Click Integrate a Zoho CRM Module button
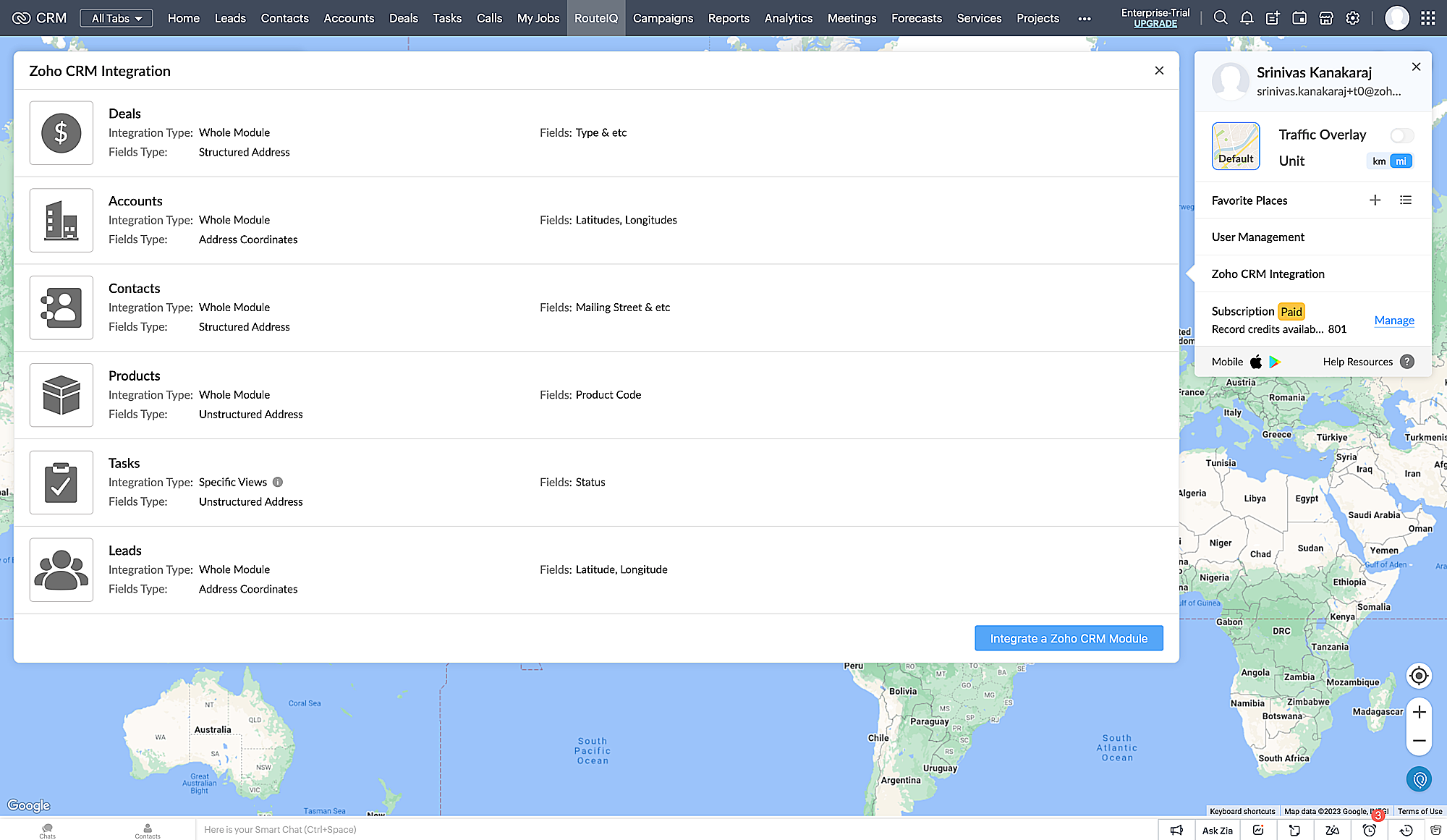 (1069, 638)
